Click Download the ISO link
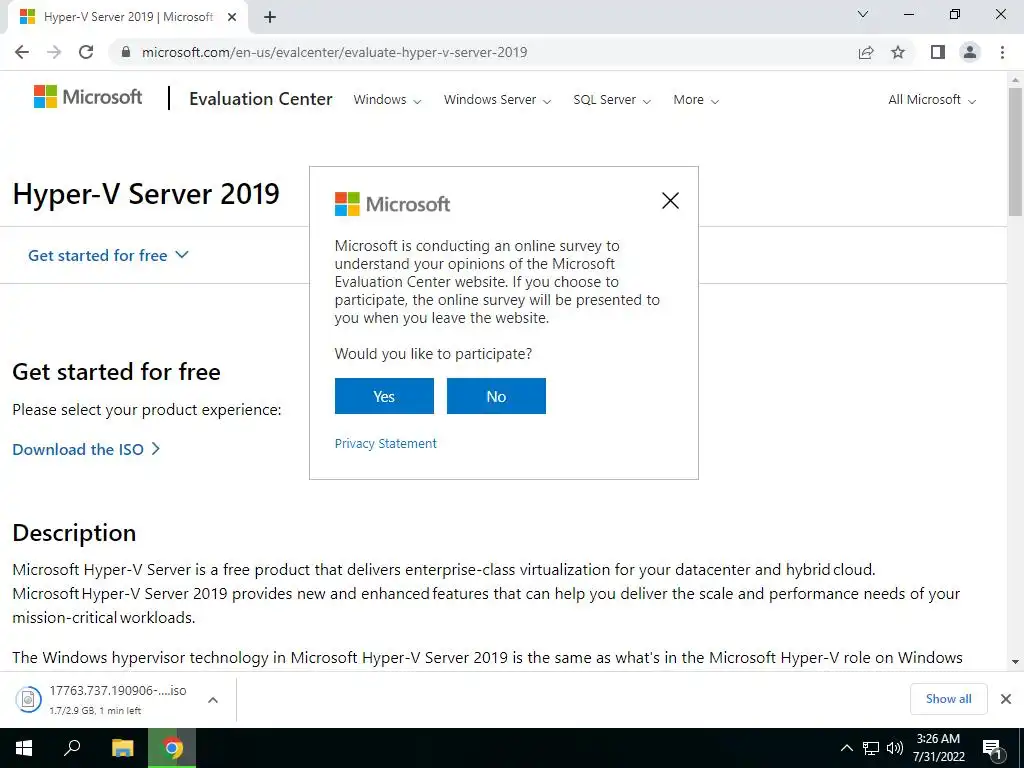Viewport: 1024px width, 768px height. pyautogui.click(x=86, y=449)
